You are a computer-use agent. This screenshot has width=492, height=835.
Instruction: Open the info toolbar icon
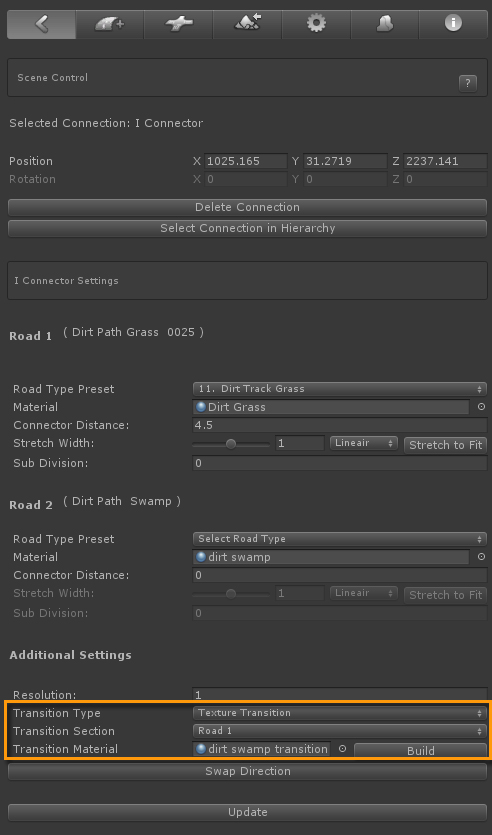click(453, 24)
